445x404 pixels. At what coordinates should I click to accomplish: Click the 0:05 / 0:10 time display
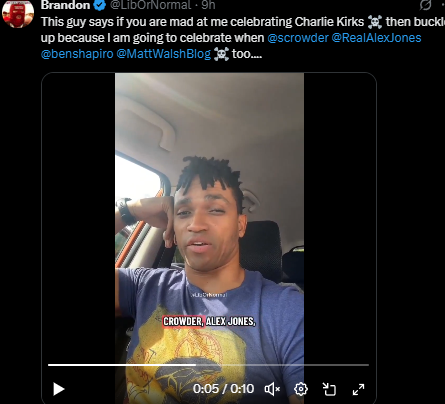pos(223,389)
